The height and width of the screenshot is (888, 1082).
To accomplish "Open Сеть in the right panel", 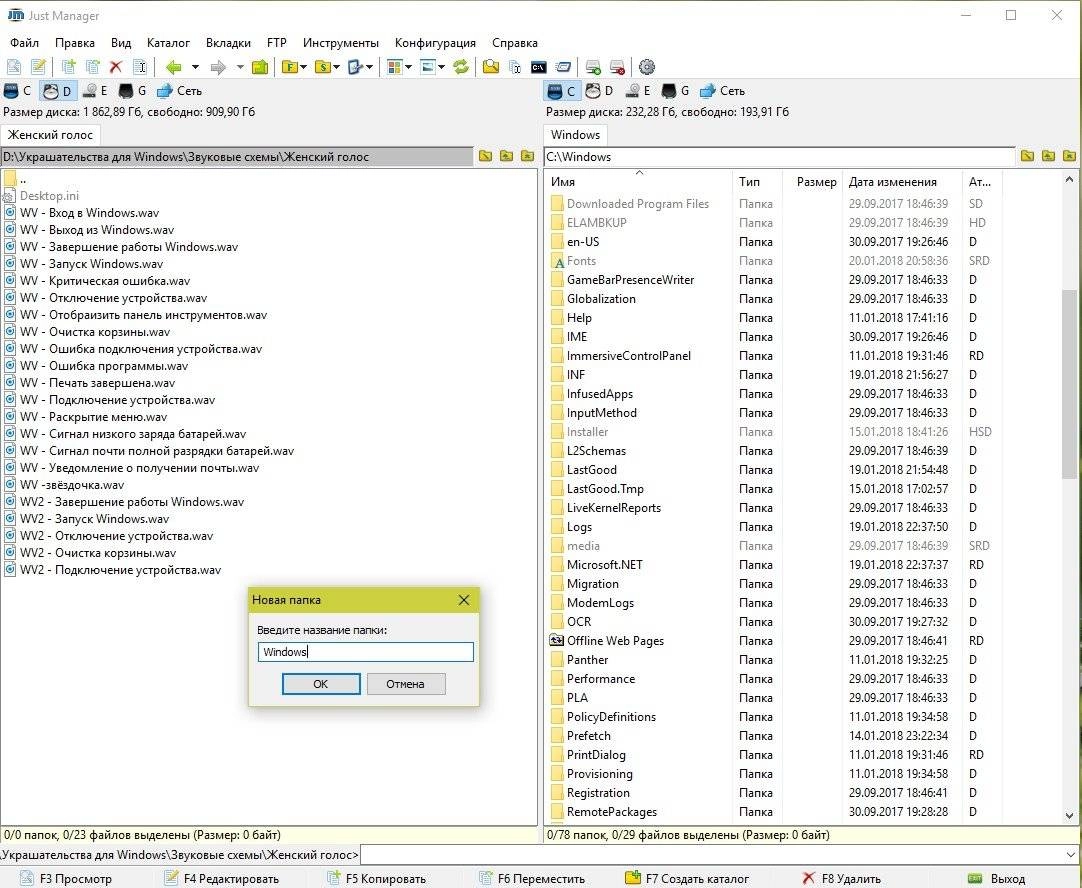I will [x=722, y=90].
